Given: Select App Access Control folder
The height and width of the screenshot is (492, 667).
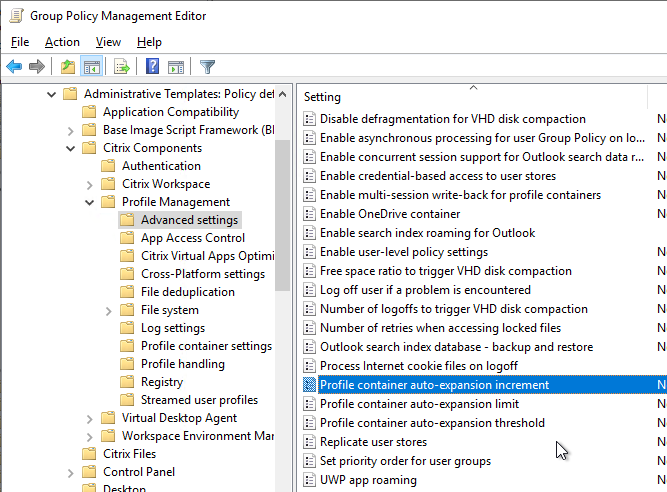Looking at the screenshot, I should click(193, 238).
